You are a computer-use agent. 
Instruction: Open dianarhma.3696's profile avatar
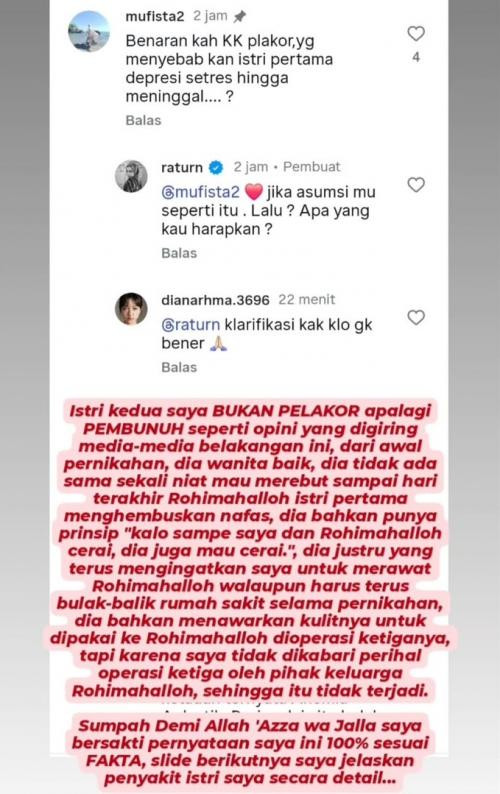pos(132,308)
